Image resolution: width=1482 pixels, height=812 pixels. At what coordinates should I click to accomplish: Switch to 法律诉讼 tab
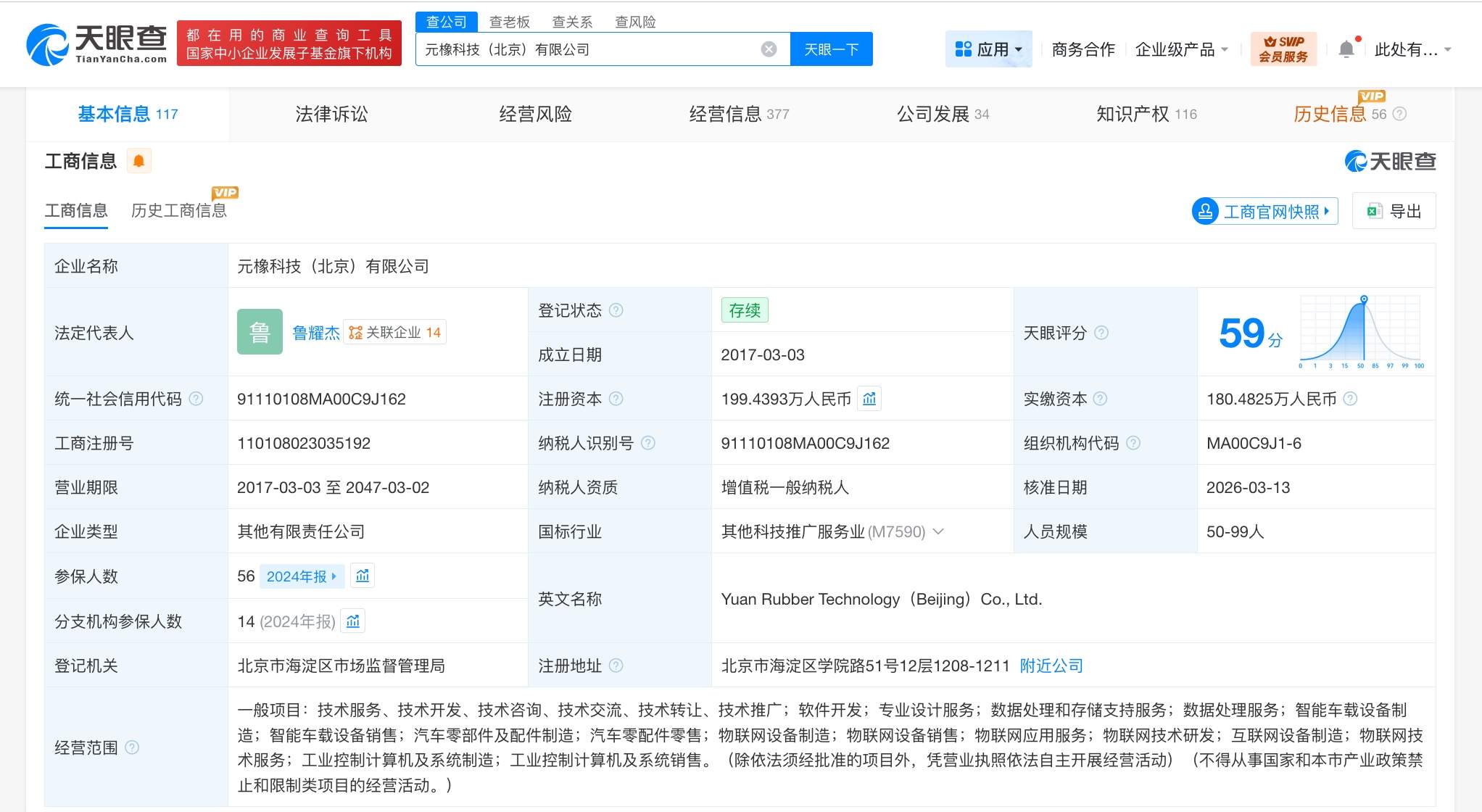[x=331, y=114]
